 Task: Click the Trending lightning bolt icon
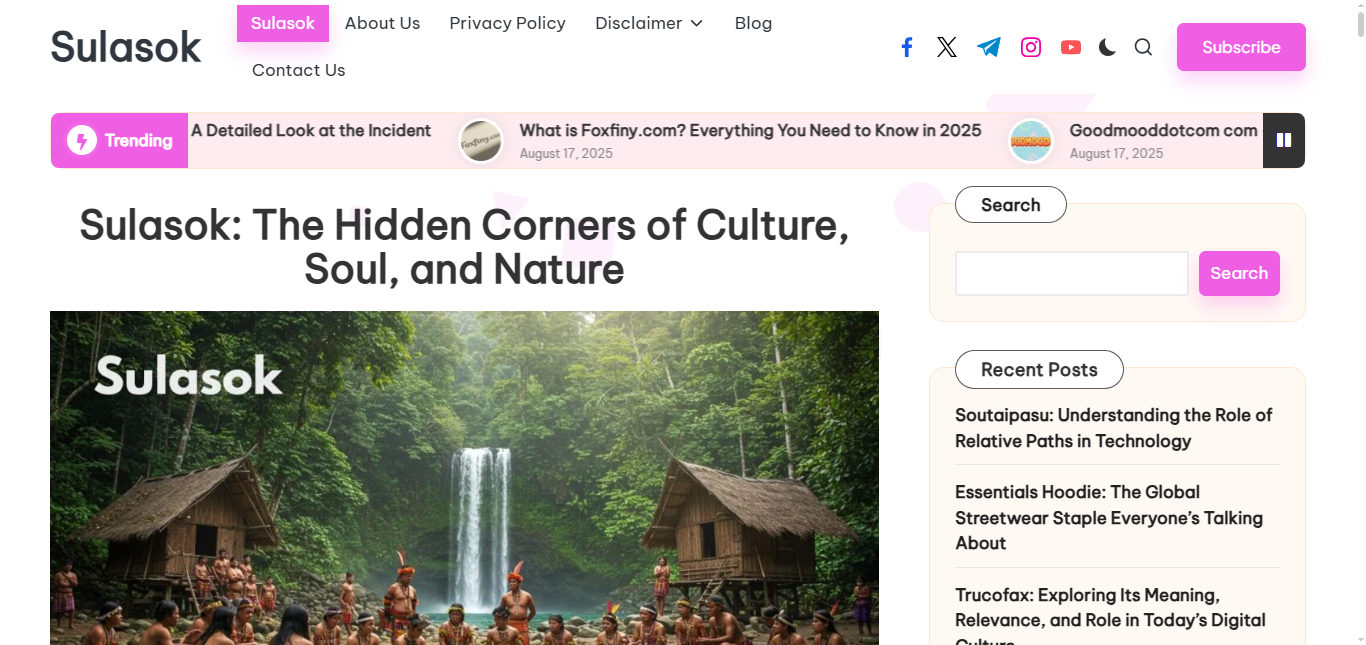[82, 141]
